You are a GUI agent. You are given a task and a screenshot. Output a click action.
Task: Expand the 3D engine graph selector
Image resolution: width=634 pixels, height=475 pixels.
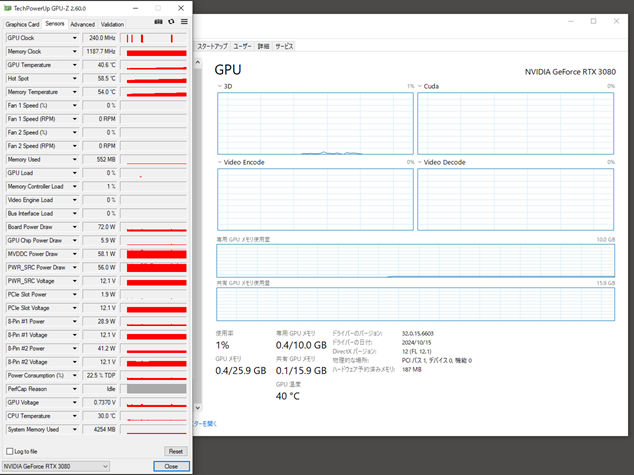(x=220, y=86)
